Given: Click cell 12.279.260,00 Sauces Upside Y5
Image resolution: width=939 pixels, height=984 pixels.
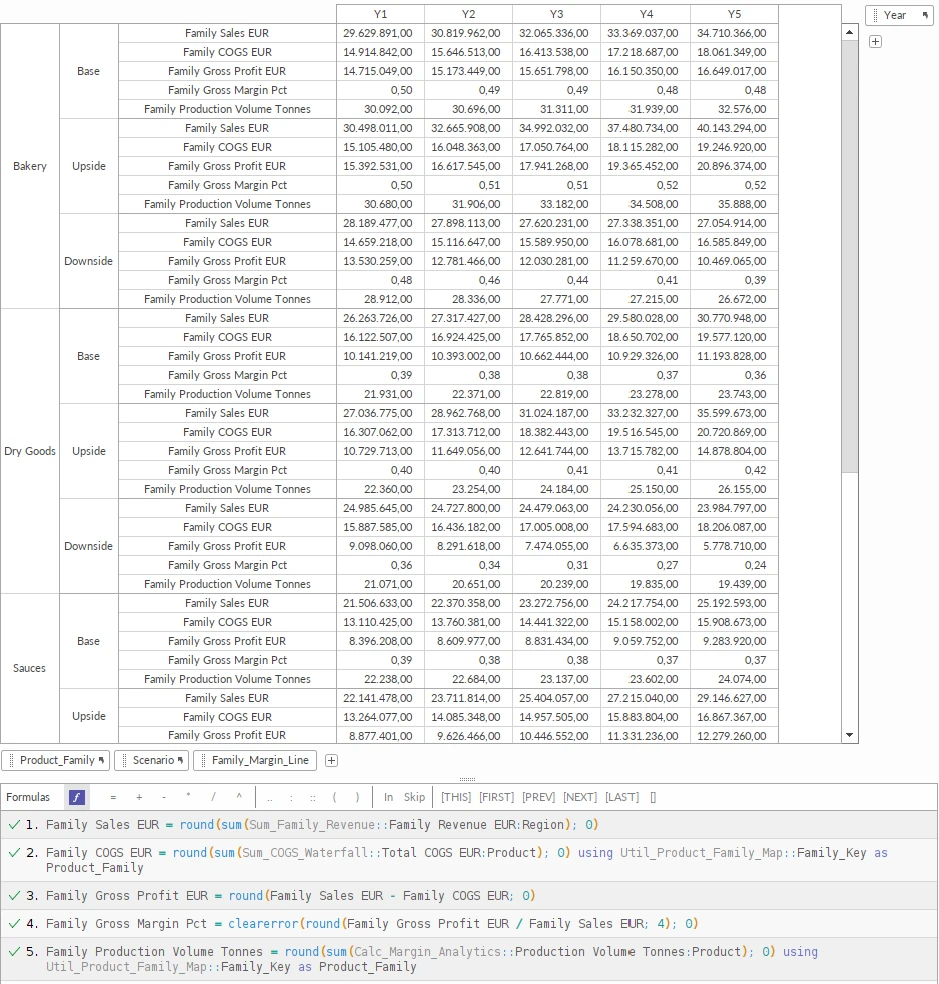Looking at the screenshot, I should tap(734, 735).
